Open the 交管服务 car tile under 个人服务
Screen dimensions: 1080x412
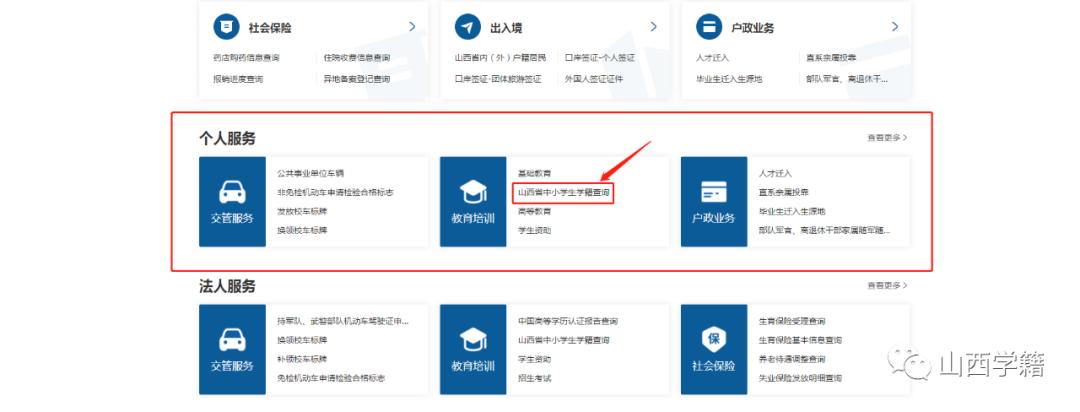click(x=232, y=201)
